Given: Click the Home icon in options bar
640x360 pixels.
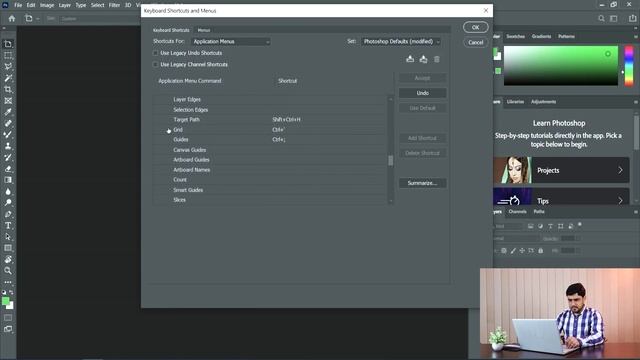Looking at the screenshot, I should [12, 18].
